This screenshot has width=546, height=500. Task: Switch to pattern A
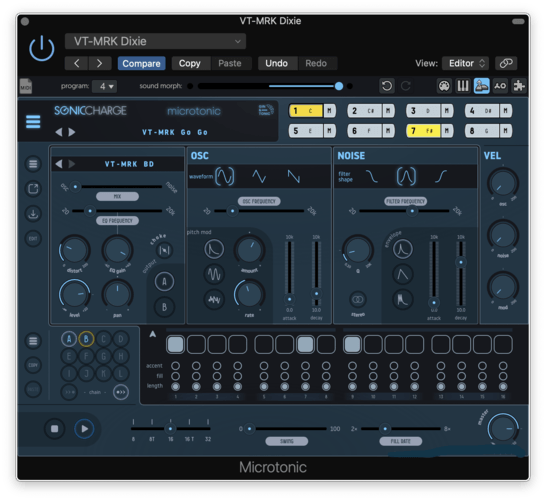[69, 339]
